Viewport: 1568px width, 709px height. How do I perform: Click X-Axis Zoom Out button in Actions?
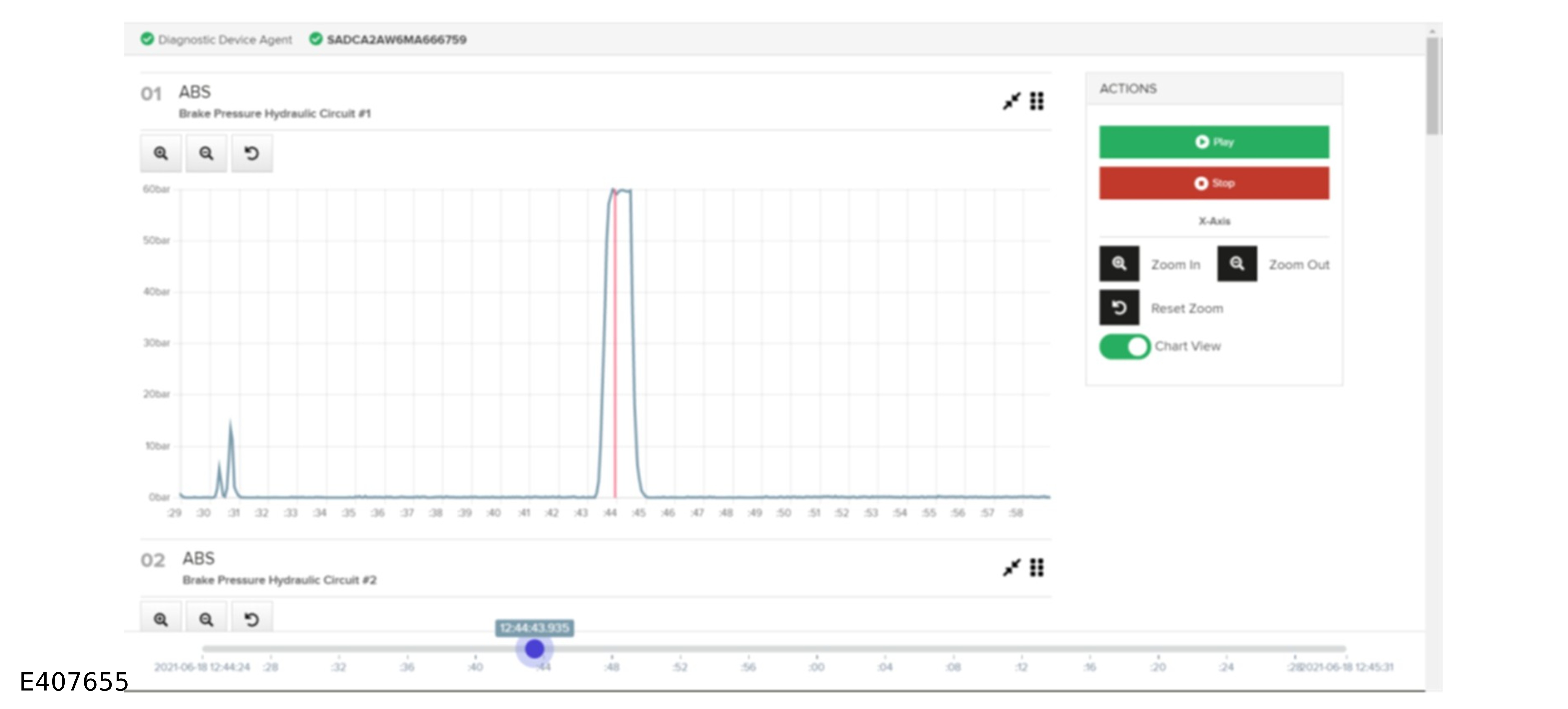click(x=1237, y=264)
